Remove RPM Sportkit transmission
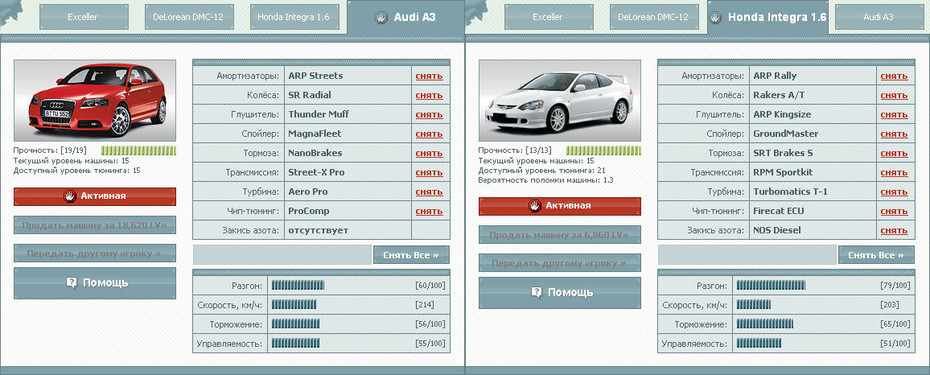Image resolution: width=930 pixels, height=375 pixels. [894, 173]
